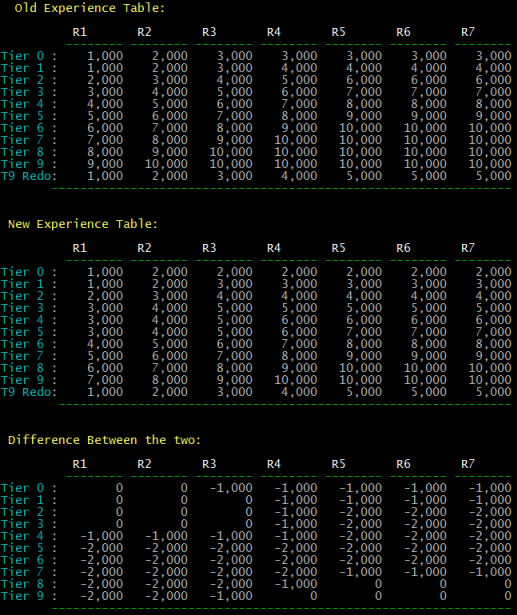Viewport: 517px width, 615px height.
Task: Select the "Tier 4" row label in New table
Action: point(22,320)
